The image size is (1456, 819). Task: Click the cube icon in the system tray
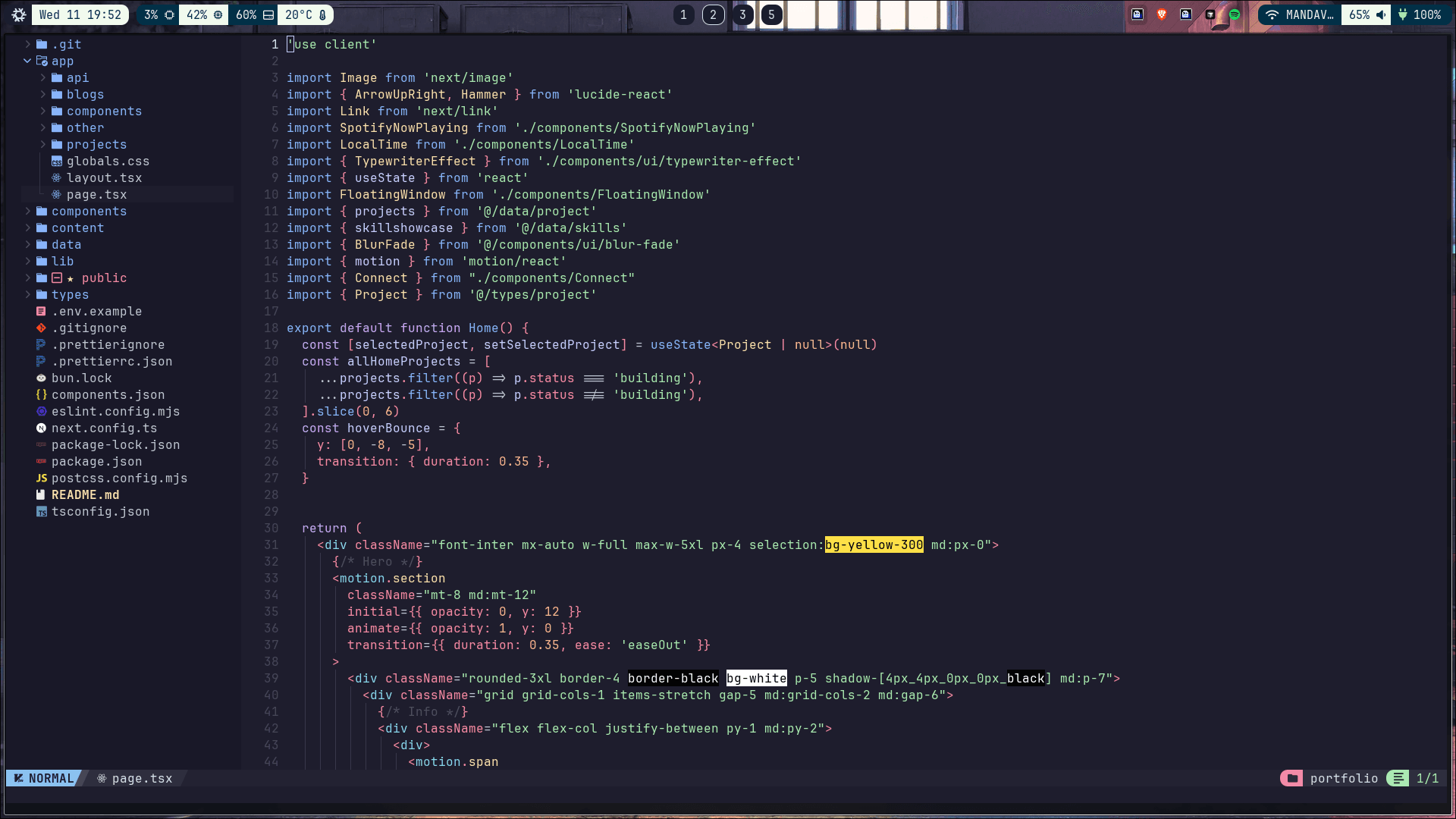coord(1210,14)
